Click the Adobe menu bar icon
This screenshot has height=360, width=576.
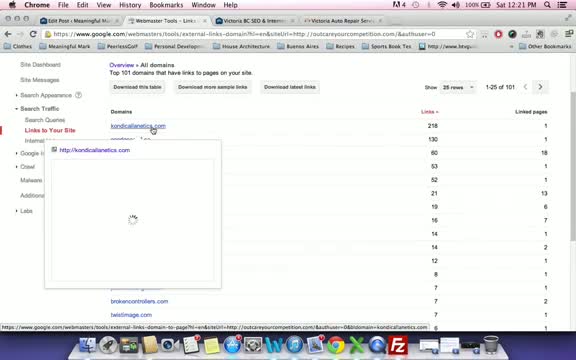pyautogui.click(x=399, y=5)
